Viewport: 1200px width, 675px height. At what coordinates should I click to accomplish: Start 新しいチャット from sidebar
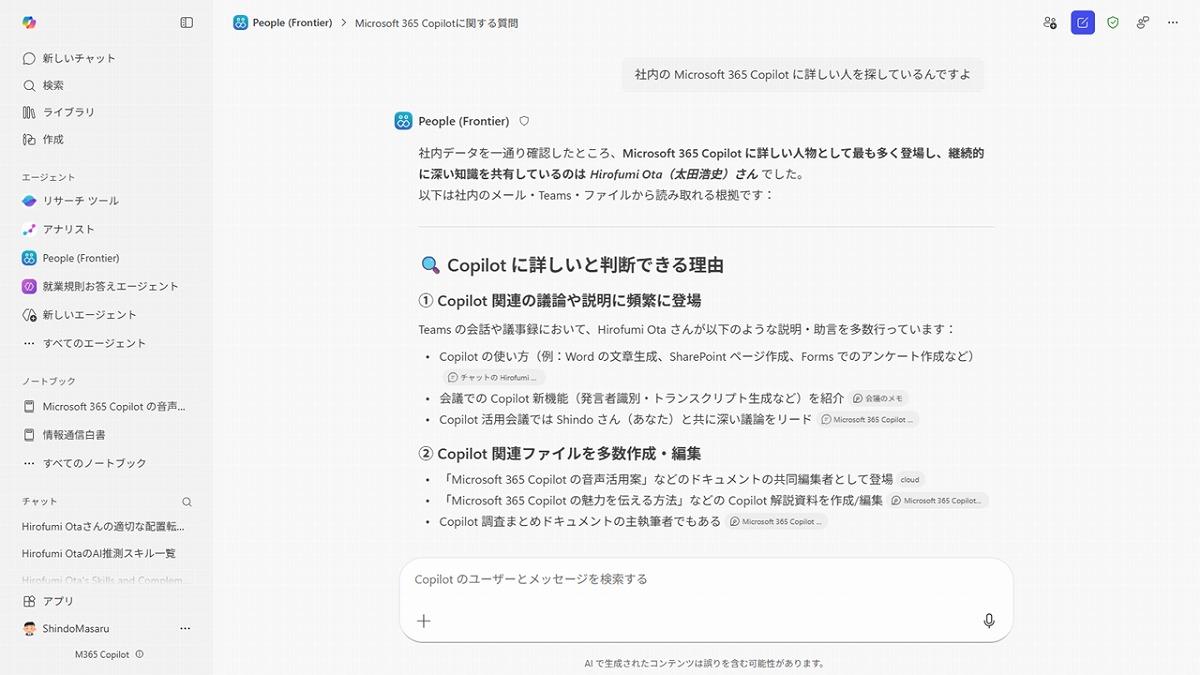click(x=78, y=58)
